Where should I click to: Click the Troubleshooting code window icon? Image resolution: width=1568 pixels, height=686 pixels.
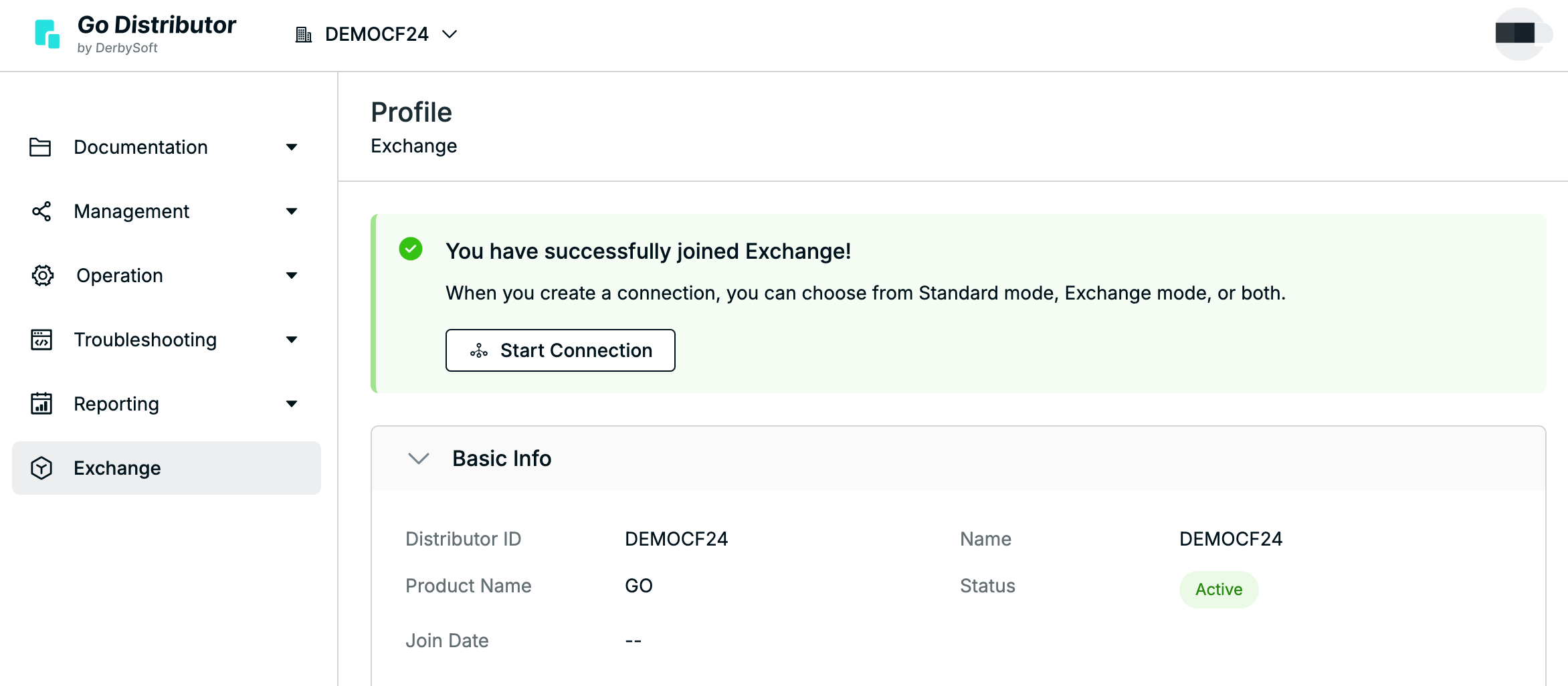click(x=41, y=340)
